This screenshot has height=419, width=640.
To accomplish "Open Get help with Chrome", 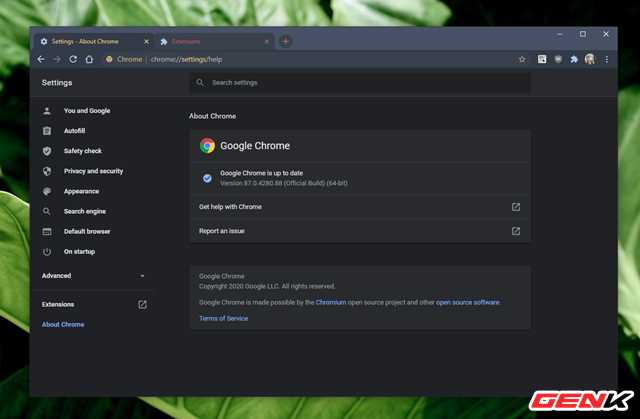I will tap(360, 207).
